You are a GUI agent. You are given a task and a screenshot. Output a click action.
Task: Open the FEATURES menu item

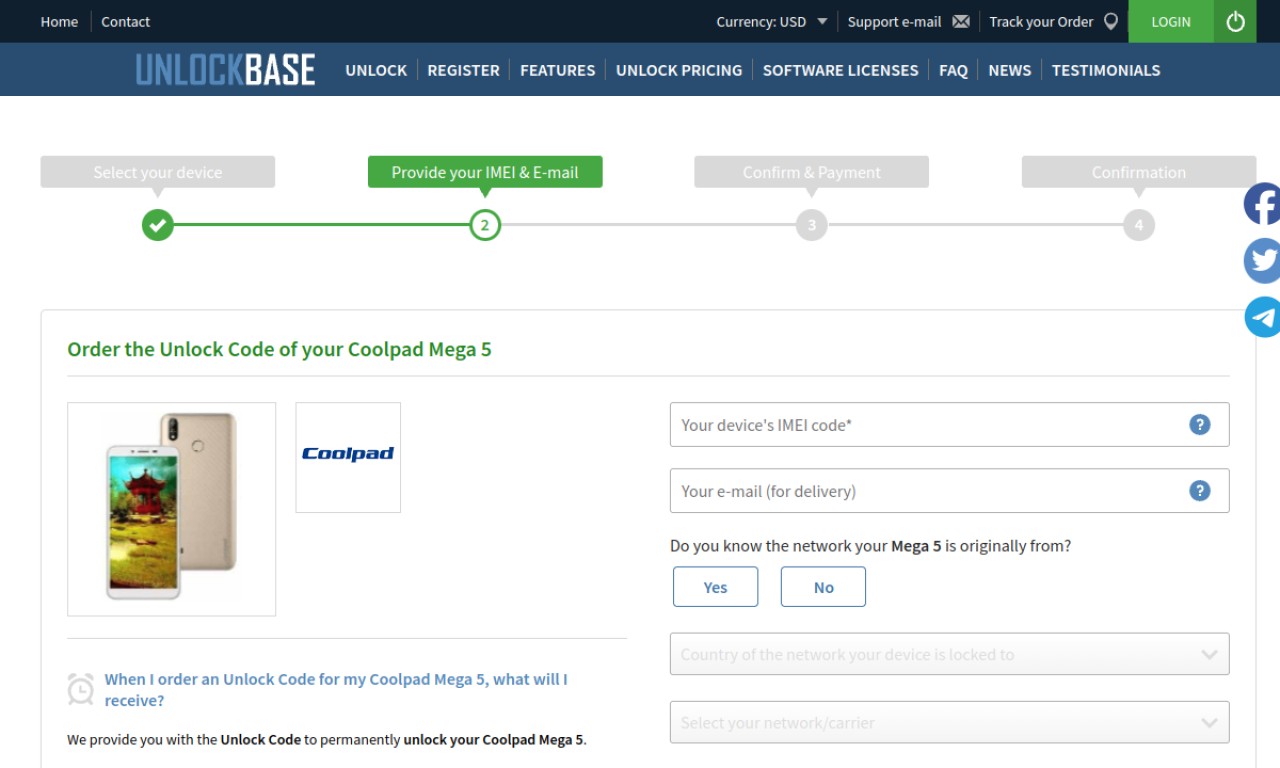(557, 70)
